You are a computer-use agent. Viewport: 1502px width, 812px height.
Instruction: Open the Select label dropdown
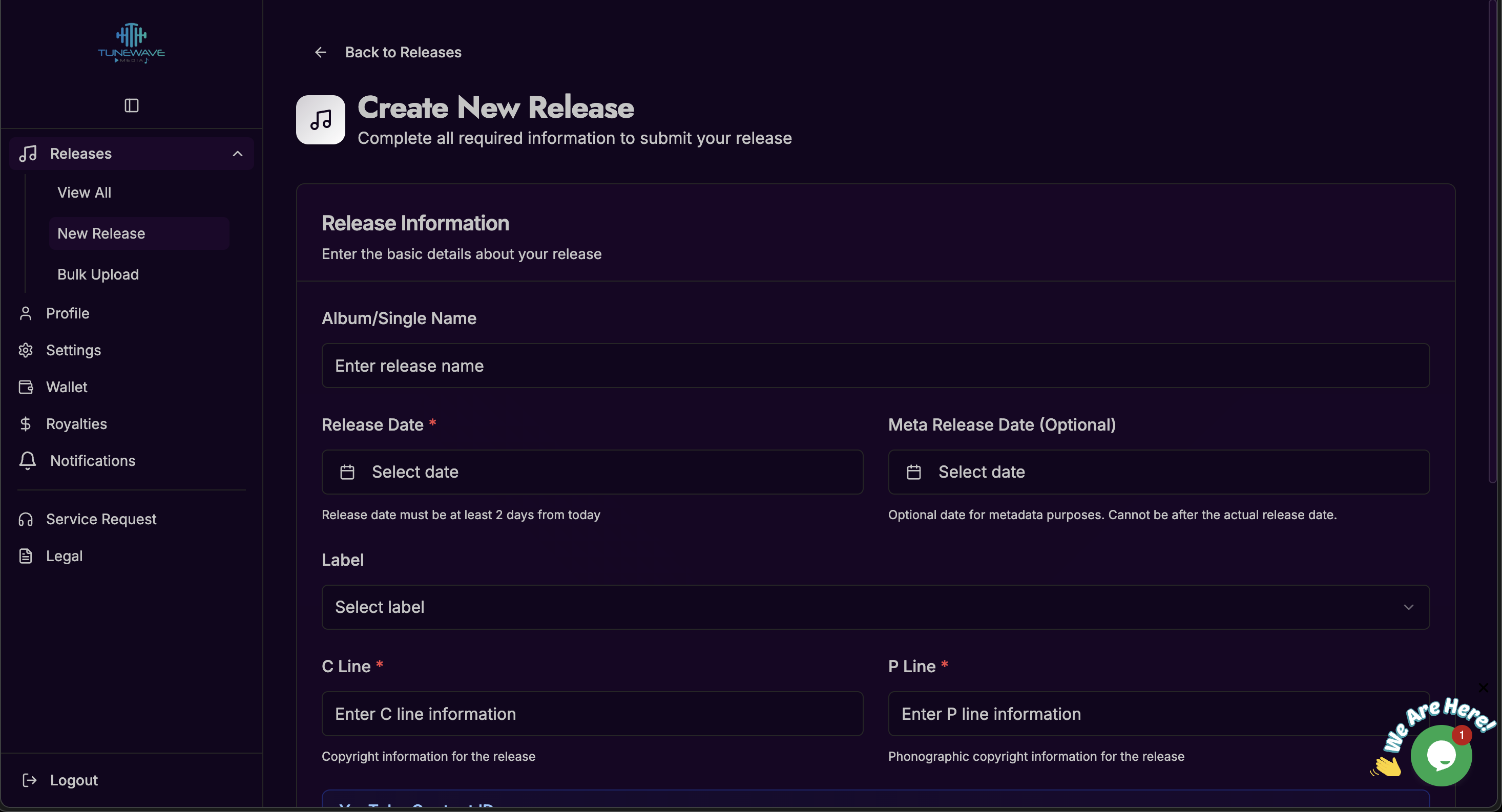pyautogui.click(x=874, y=607)
